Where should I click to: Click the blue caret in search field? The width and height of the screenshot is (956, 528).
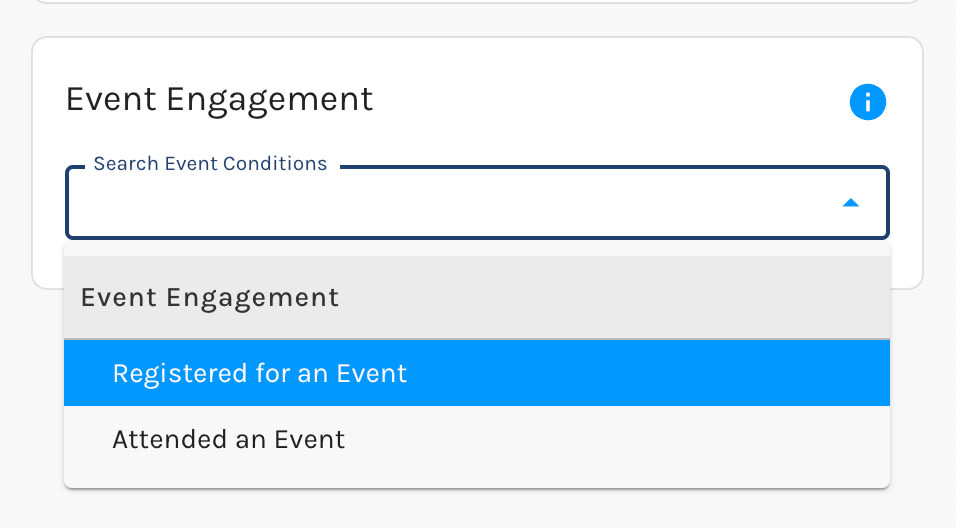coord(850,203)
